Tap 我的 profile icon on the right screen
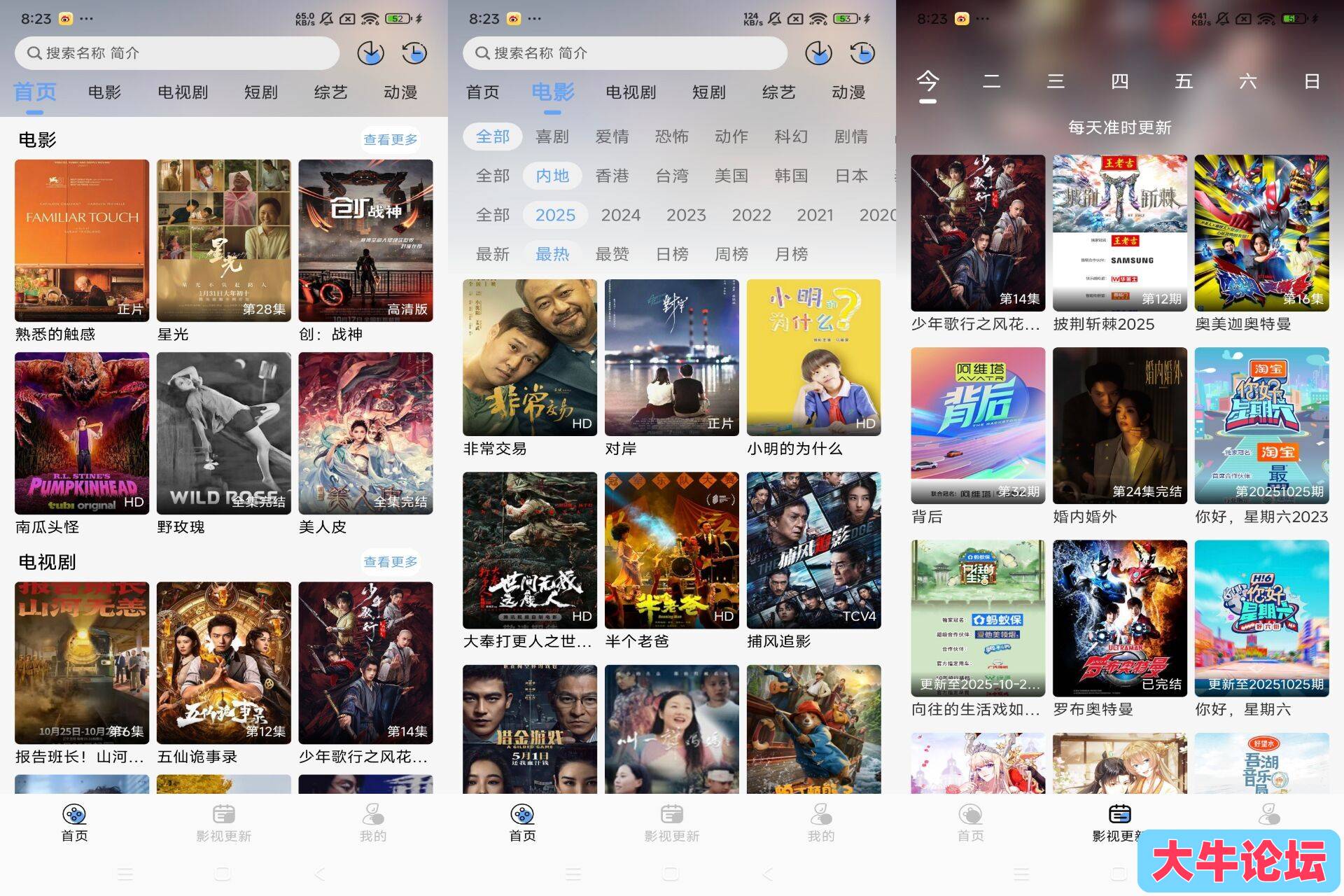Screen dimensions: 1344x896 click(x=1268, y=814)
